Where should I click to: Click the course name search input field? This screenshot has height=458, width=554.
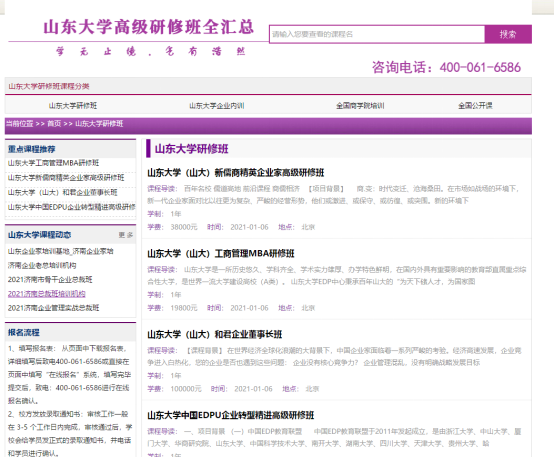coord(377,34)
